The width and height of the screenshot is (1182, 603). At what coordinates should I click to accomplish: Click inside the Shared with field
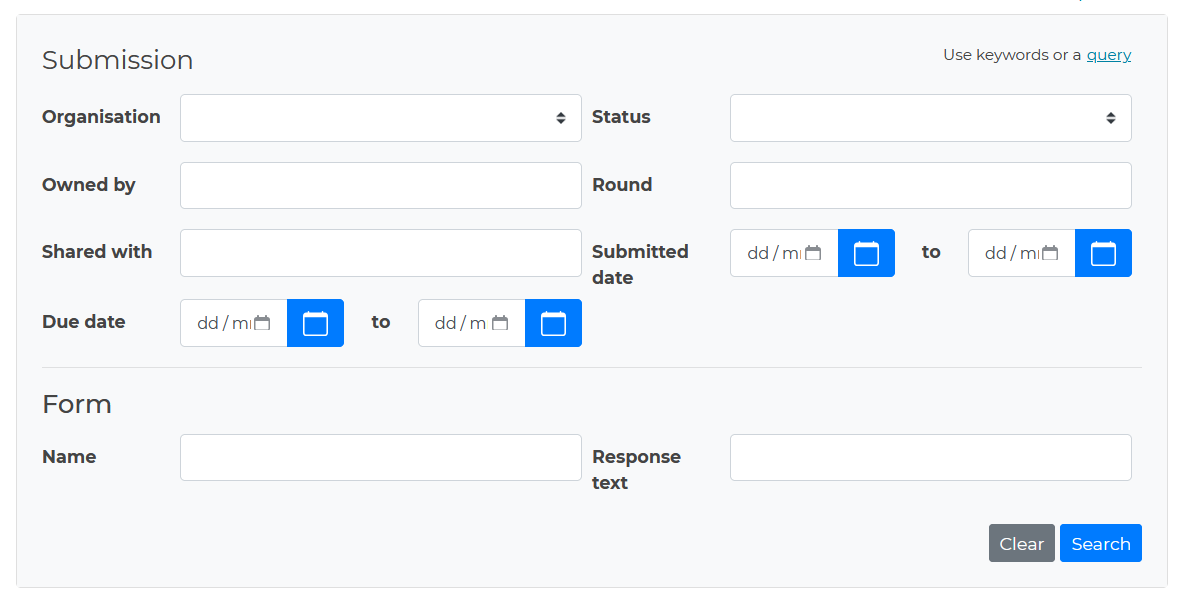click(380, 252)
